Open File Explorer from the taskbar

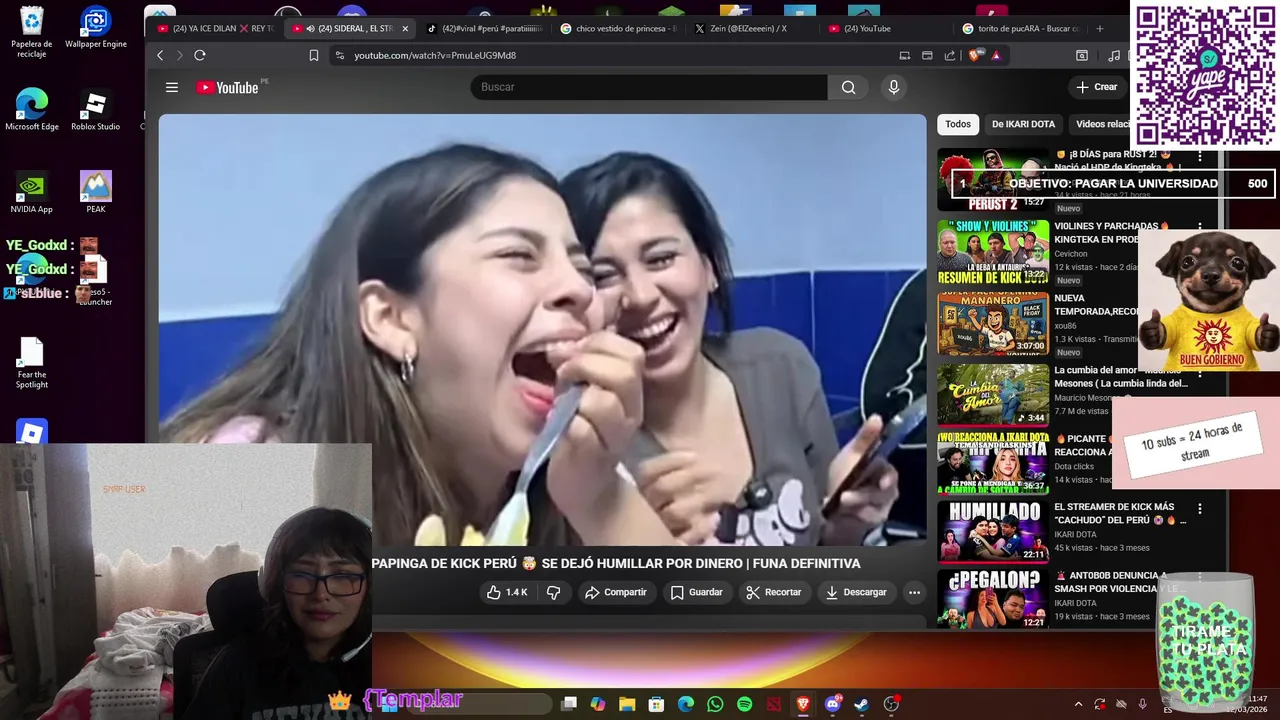click(x=627, y=704)
